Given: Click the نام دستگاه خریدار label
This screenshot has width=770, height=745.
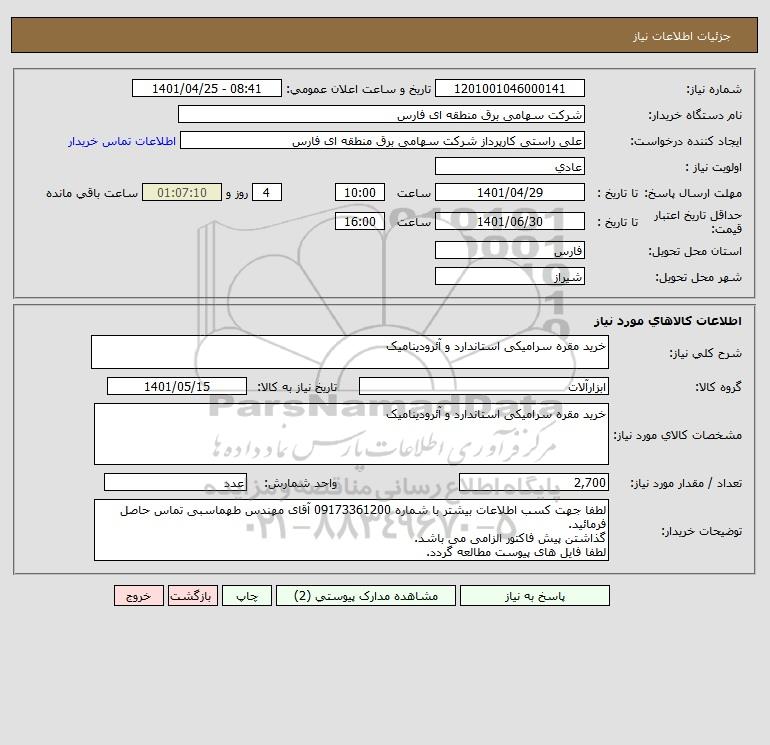Looking at the screenshot, I should (x=695, y=115).
